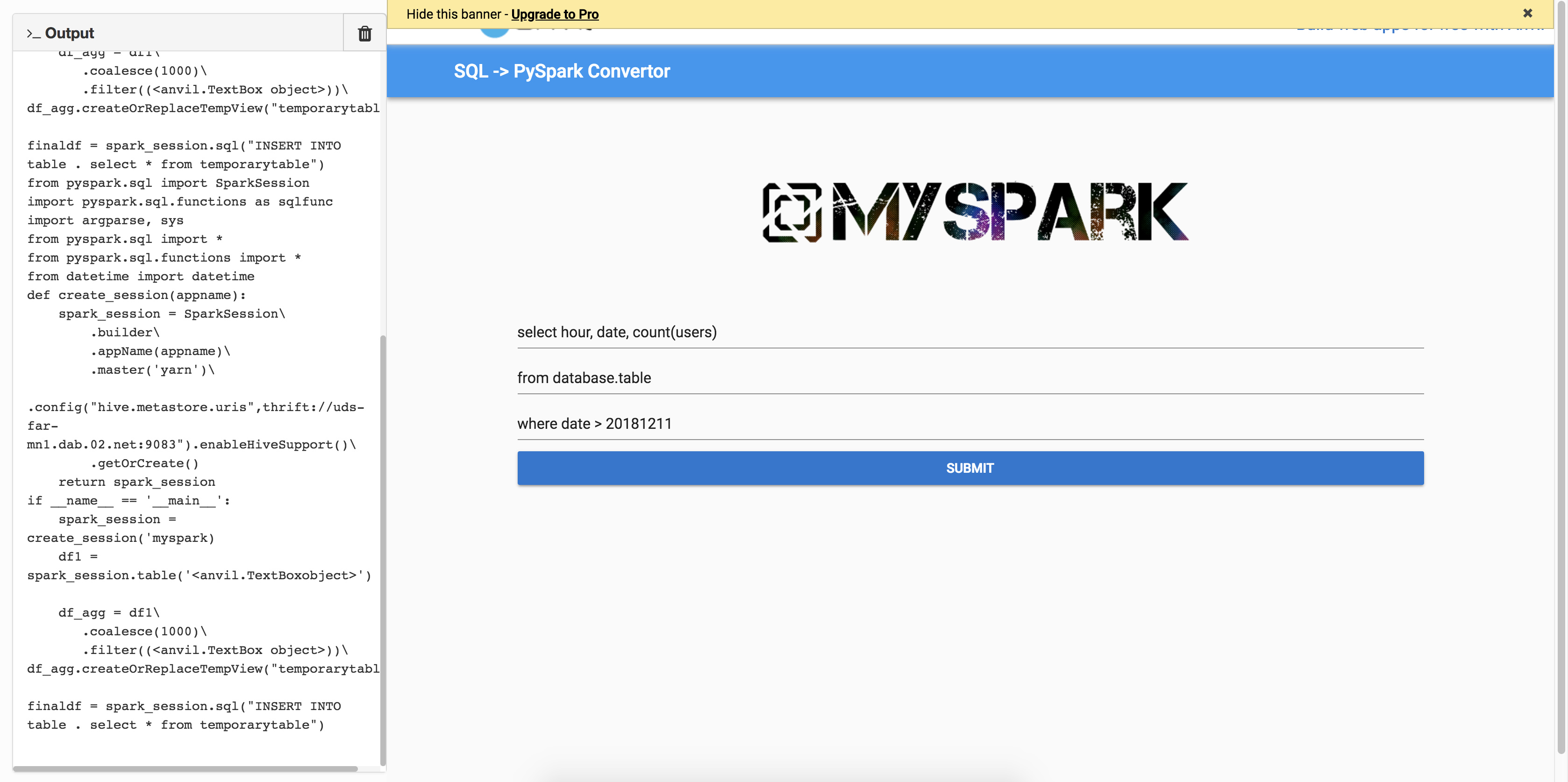Click the Output prompt icon
Image resolution: width=1568 pixels, height=782 pixels.
tap(34, 34)
